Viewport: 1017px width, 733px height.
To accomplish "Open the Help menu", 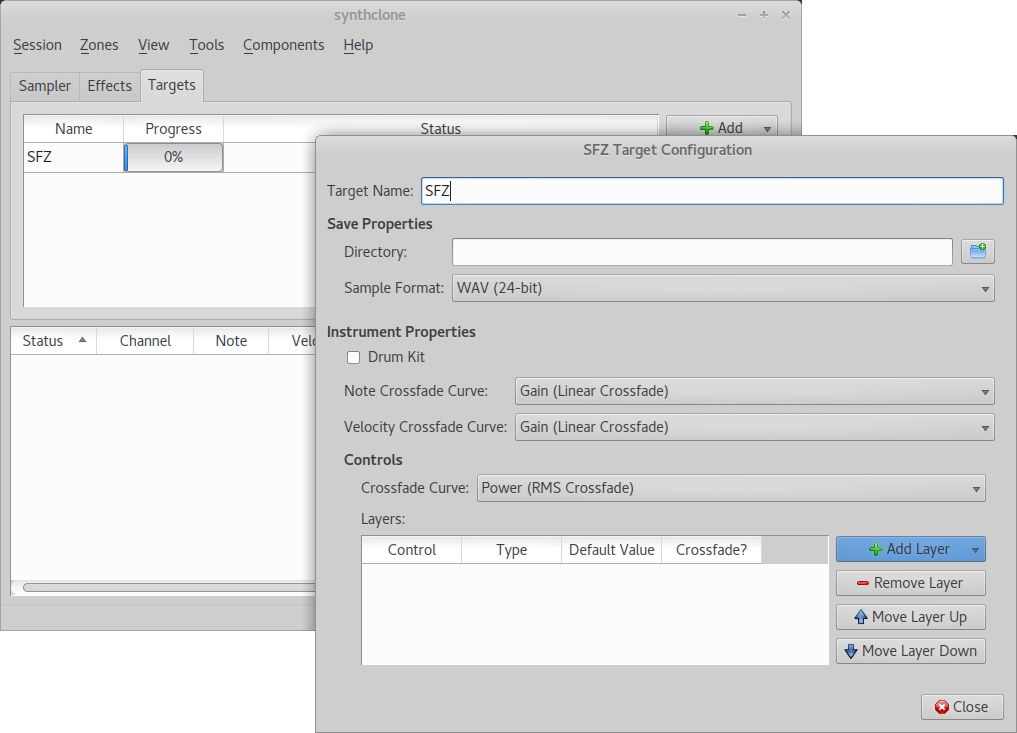I will point(358,45).
